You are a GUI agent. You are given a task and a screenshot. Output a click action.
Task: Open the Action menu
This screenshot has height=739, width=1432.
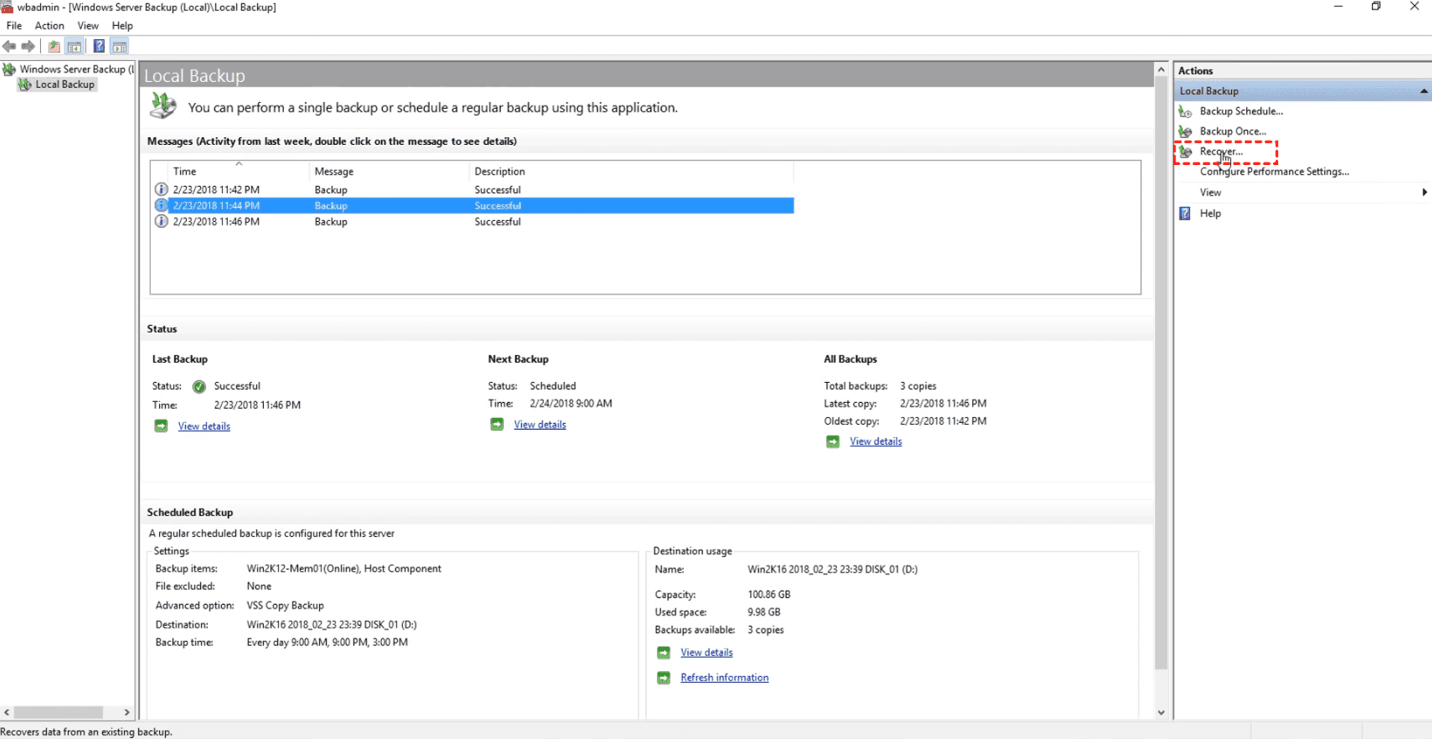coord(49,26)
